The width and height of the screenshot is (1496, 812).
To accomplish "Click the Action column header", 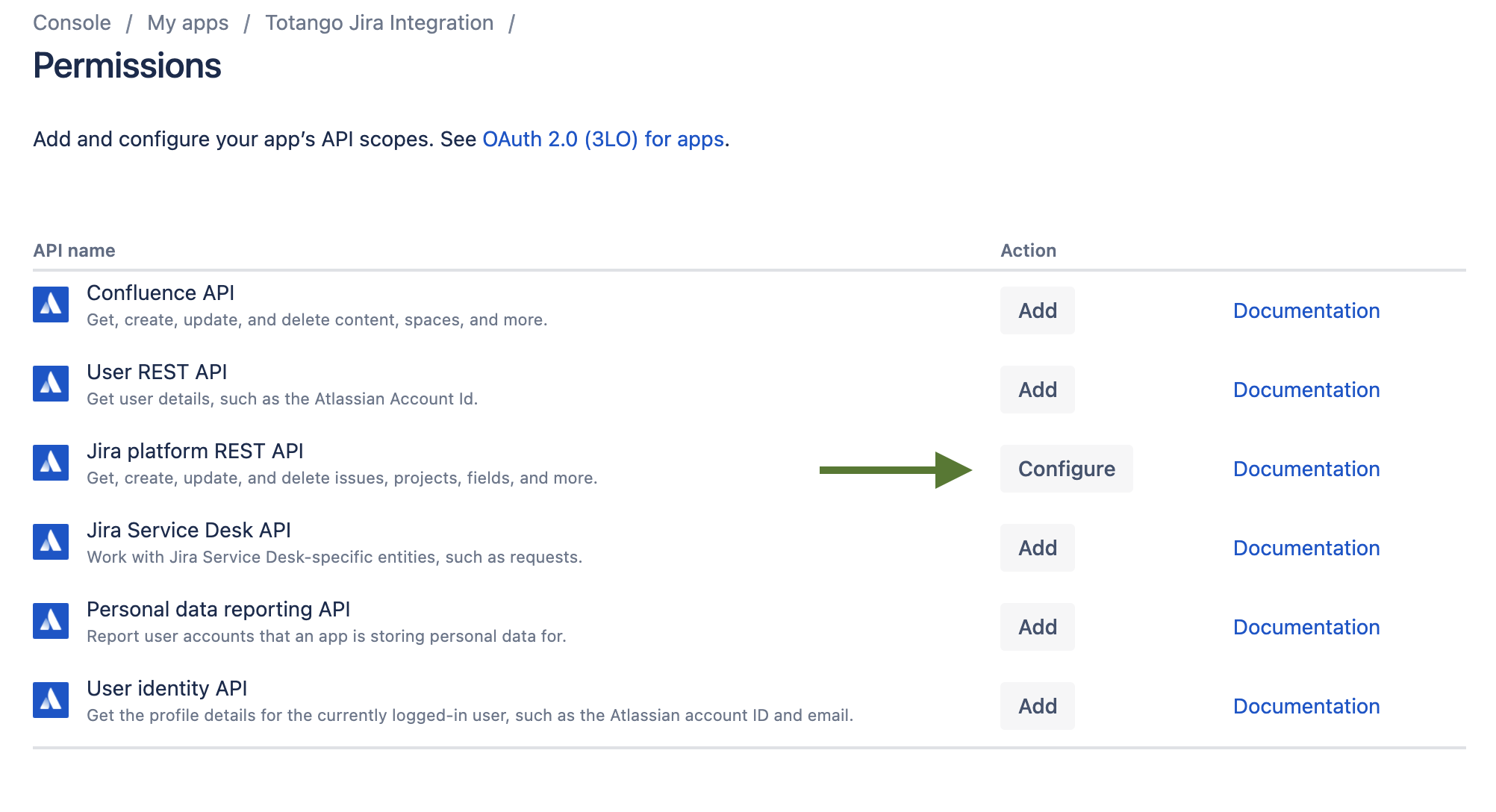I will click(1029, 251).
